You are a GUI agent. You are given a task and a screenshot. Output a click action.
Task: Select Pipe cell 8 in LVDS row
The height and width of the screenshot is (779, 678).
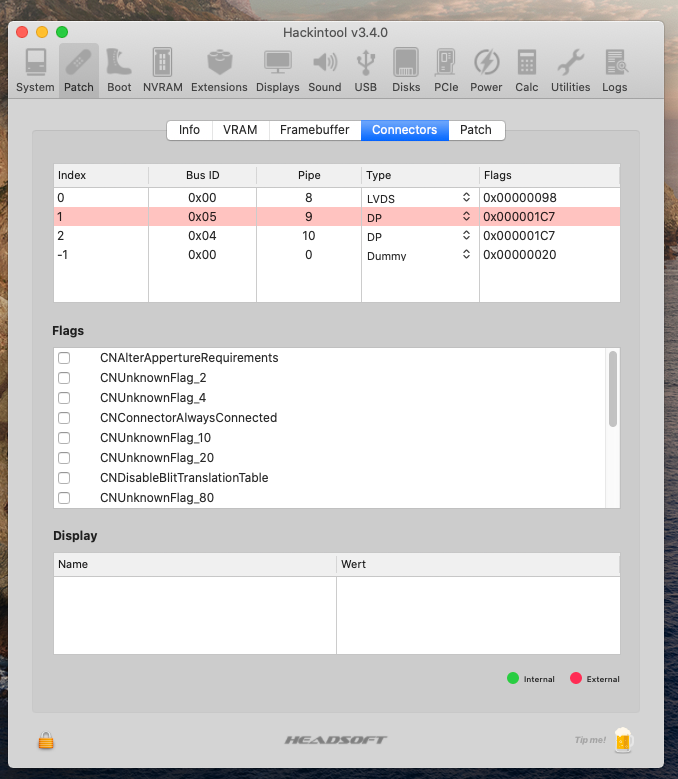[x=308, y=198]
